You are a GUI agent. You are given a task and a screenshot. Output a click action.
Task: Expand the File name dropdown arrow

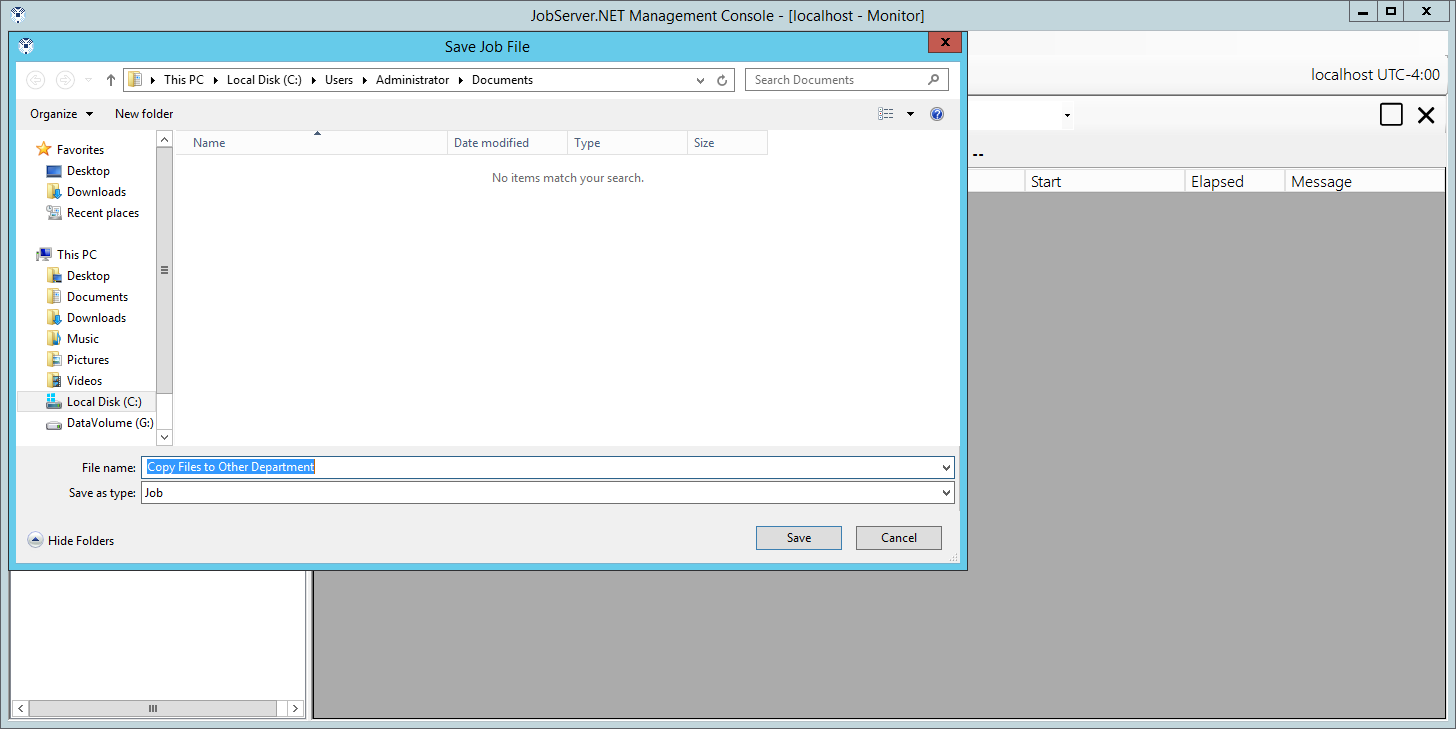pos(946,468)
